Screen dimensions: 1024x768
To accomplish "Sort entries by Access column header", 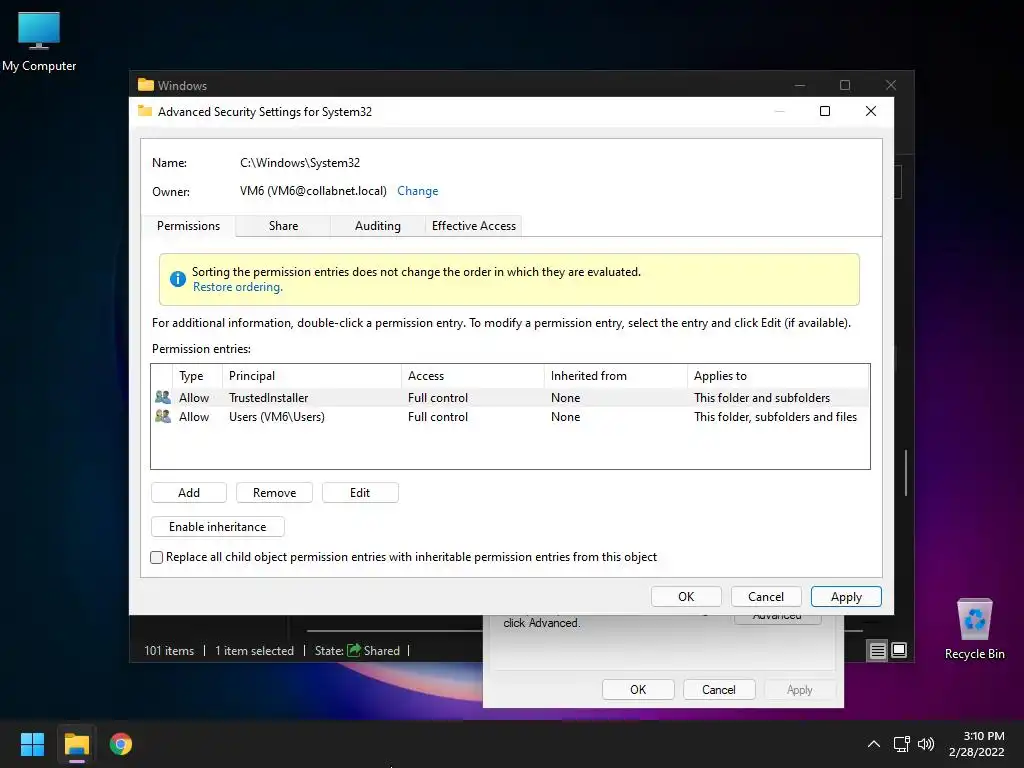I will [x=473, y=376].
